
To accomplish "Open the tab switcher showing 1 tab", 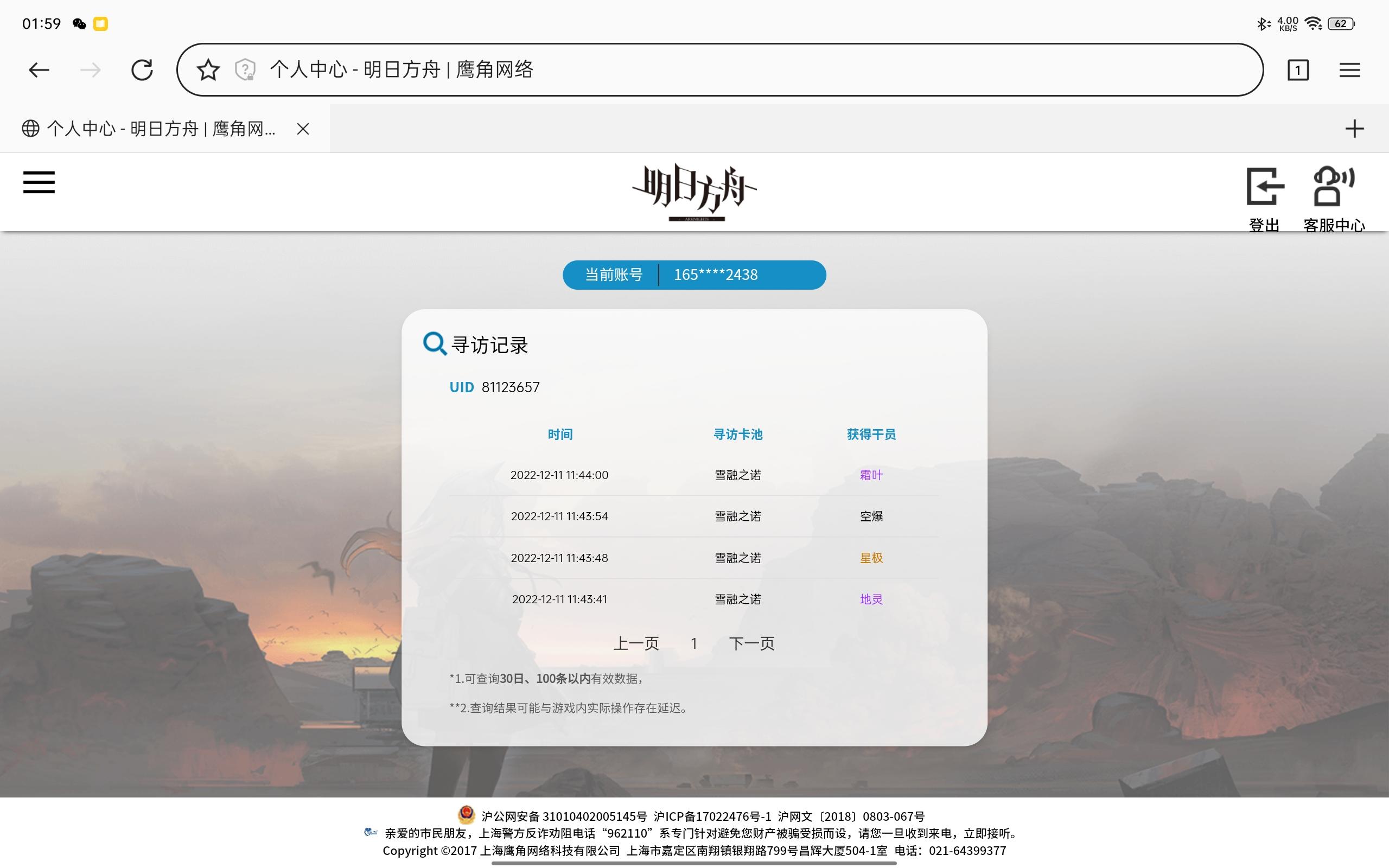I will point(1298,70).
